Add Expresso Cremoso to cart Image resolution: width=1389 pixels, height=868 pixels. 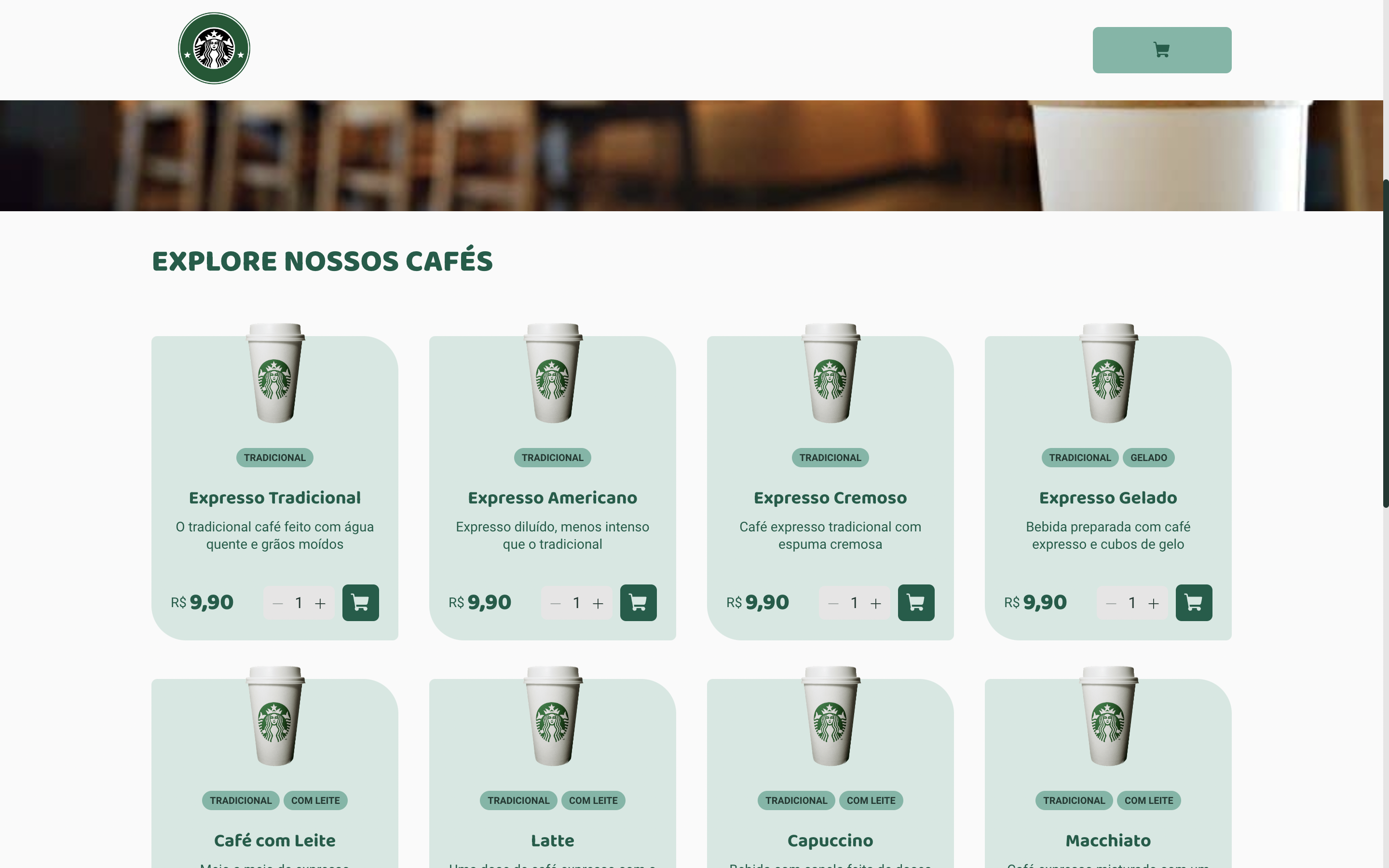tap(916, 603)
